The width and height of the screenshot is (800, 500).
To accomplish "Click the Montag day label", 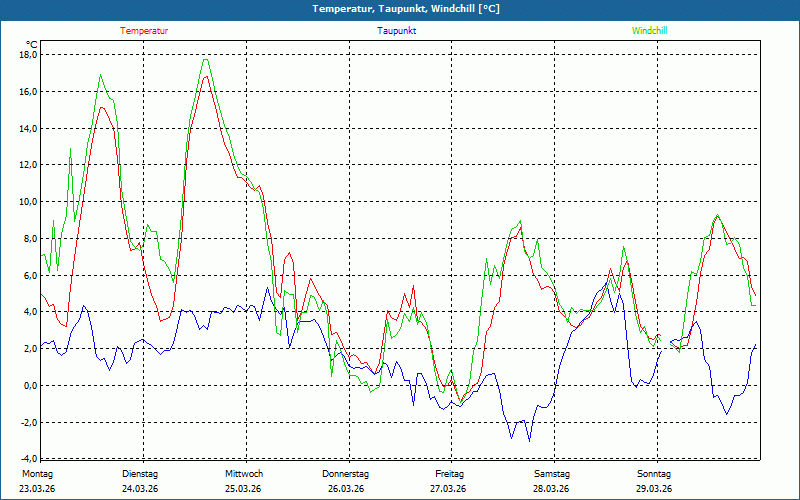I will [36, 474].
